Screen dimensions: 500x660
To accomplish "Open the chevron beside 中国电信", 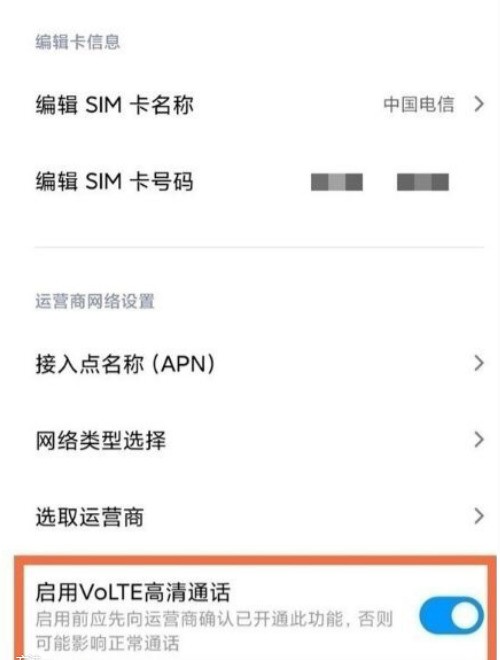I will point(479,104).
